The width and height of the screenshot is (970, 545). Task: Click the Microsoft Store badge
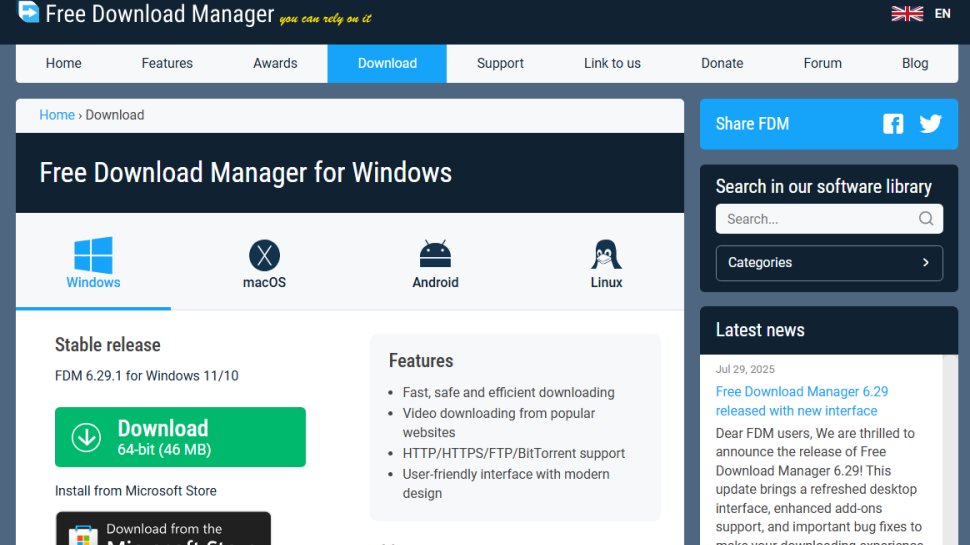pos(163,528)
